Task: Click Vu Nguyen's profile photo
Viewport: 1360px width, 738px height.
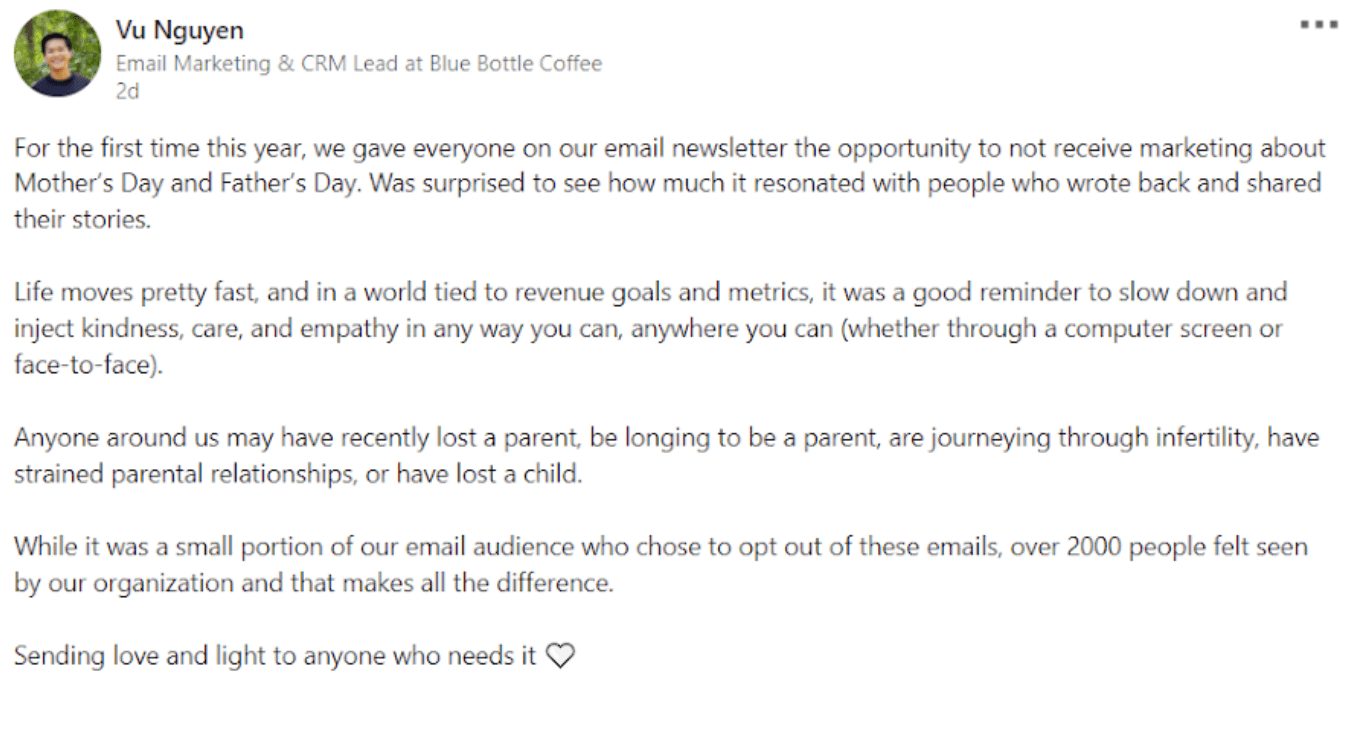Action: (x=57, y=54)
